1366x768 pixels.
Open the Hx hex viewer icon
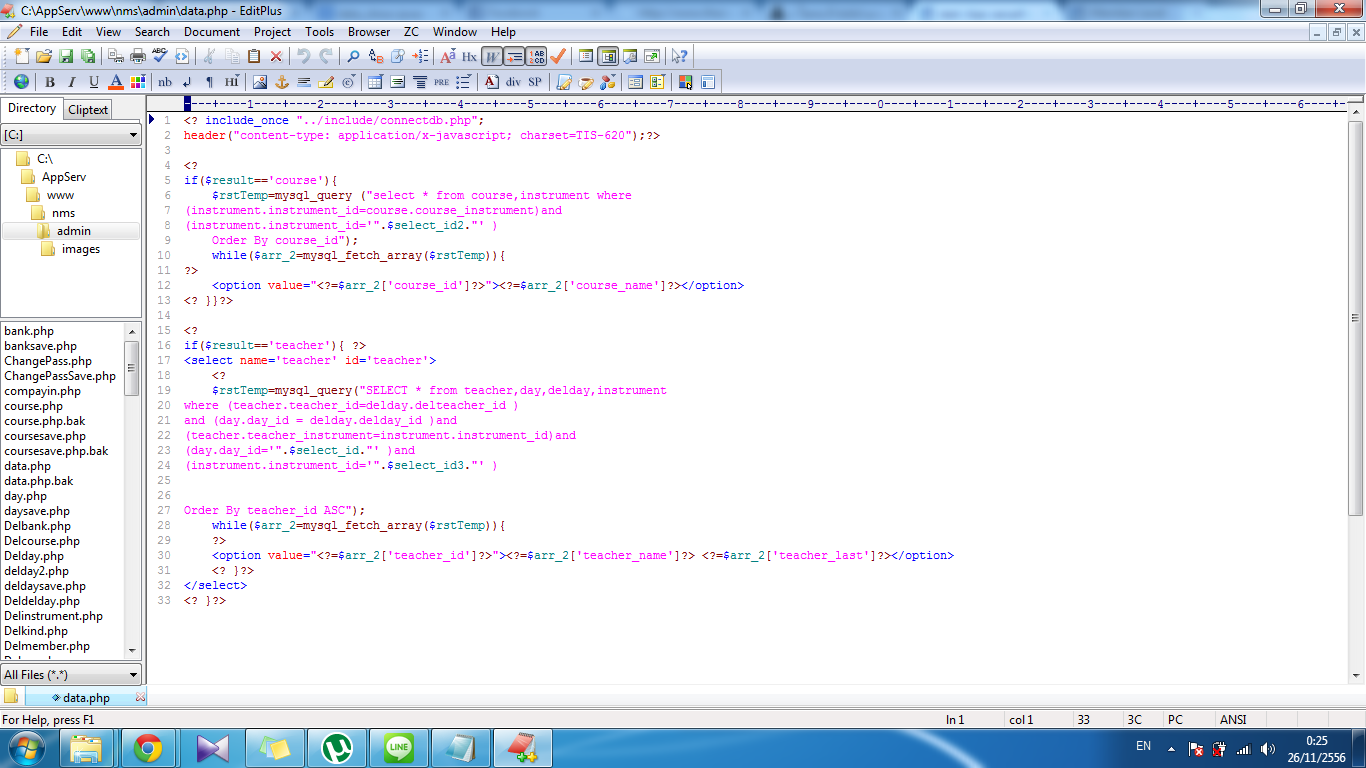469,56
